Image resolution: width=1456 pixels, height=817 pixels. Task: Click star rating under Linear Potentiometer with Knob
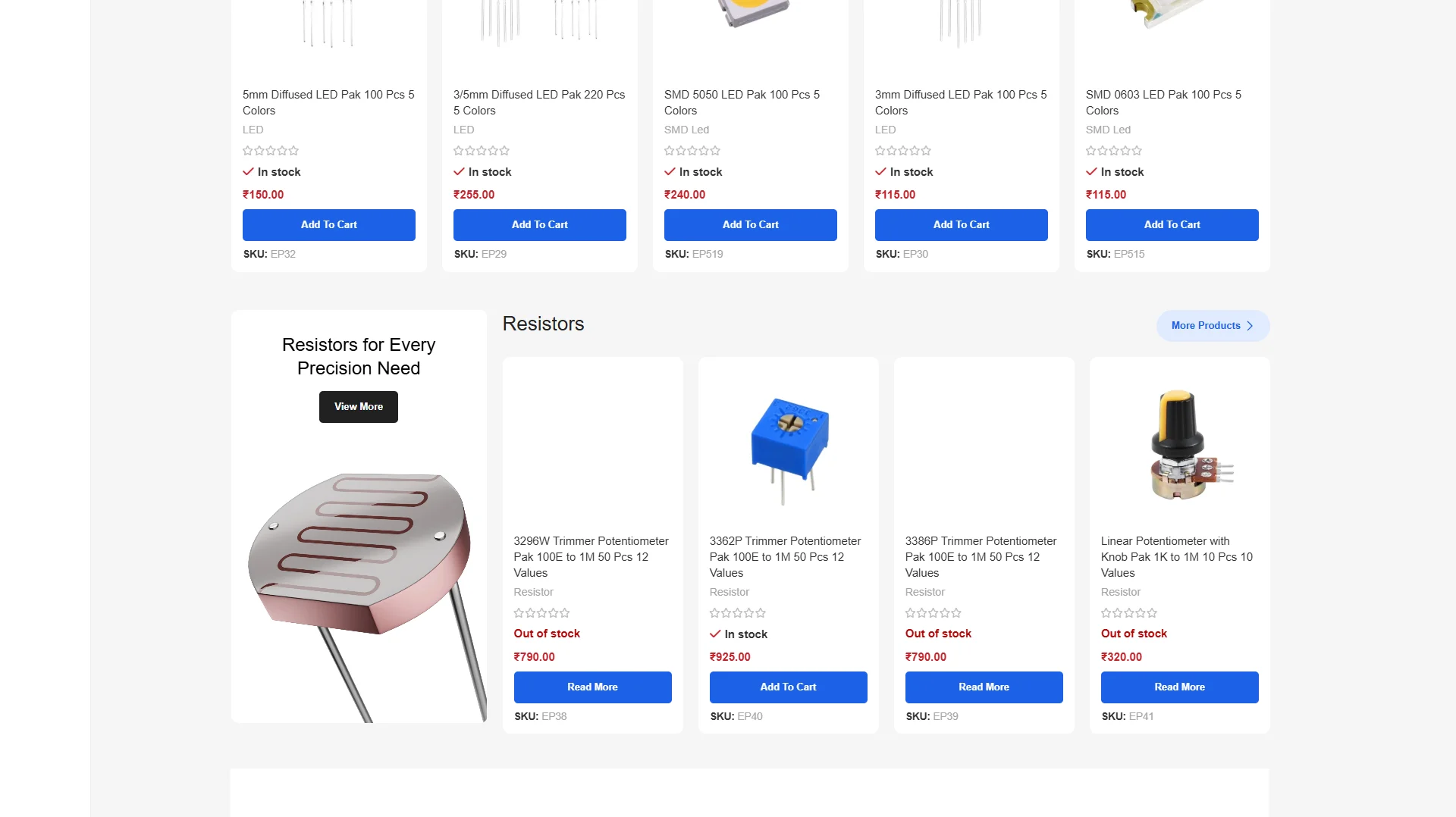[1129, 613]
